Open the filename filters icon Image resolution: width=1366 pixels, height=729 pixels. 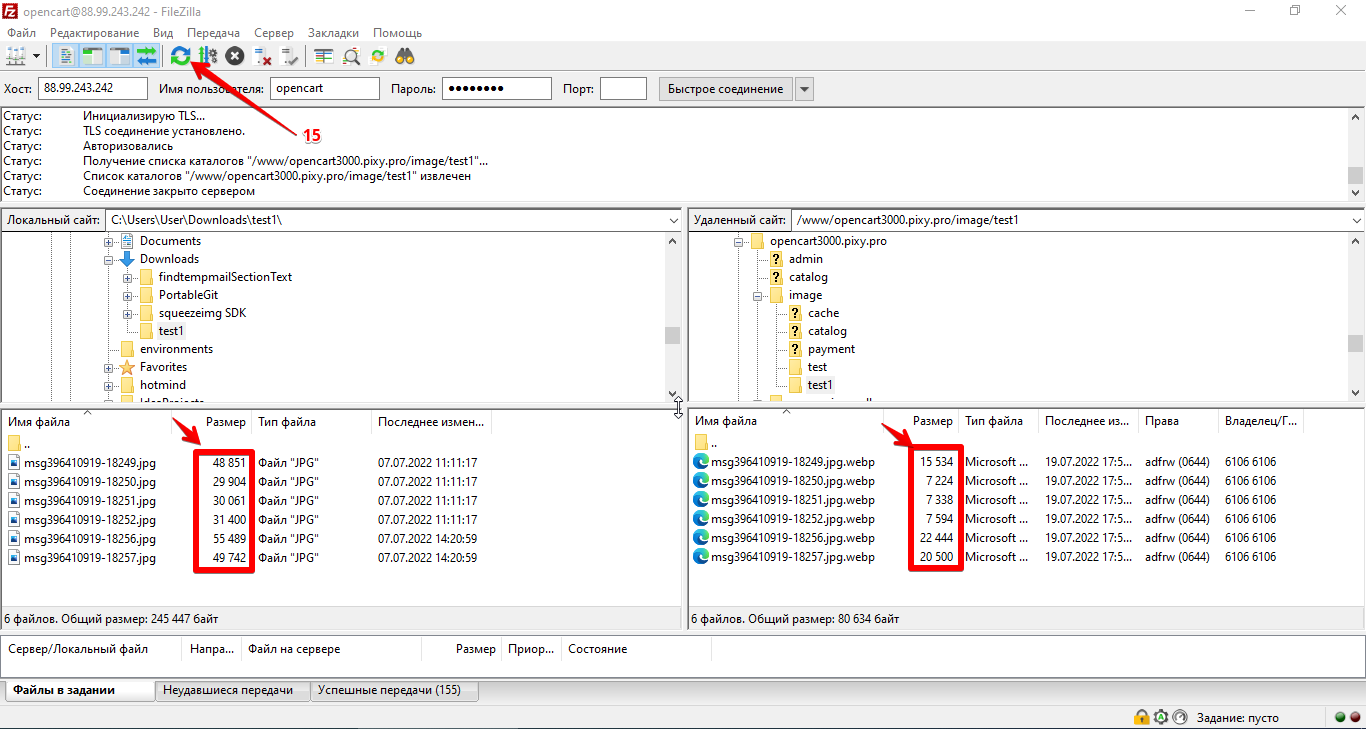click(x=323, y=56)
